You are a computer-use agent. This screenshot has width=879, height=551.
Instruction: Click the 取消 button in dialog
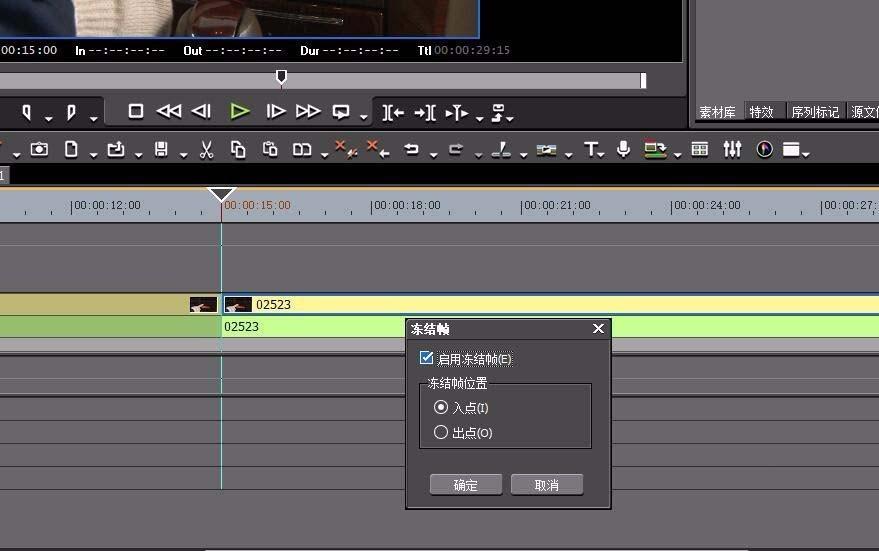pyautogui.click(x=546, y=485)
